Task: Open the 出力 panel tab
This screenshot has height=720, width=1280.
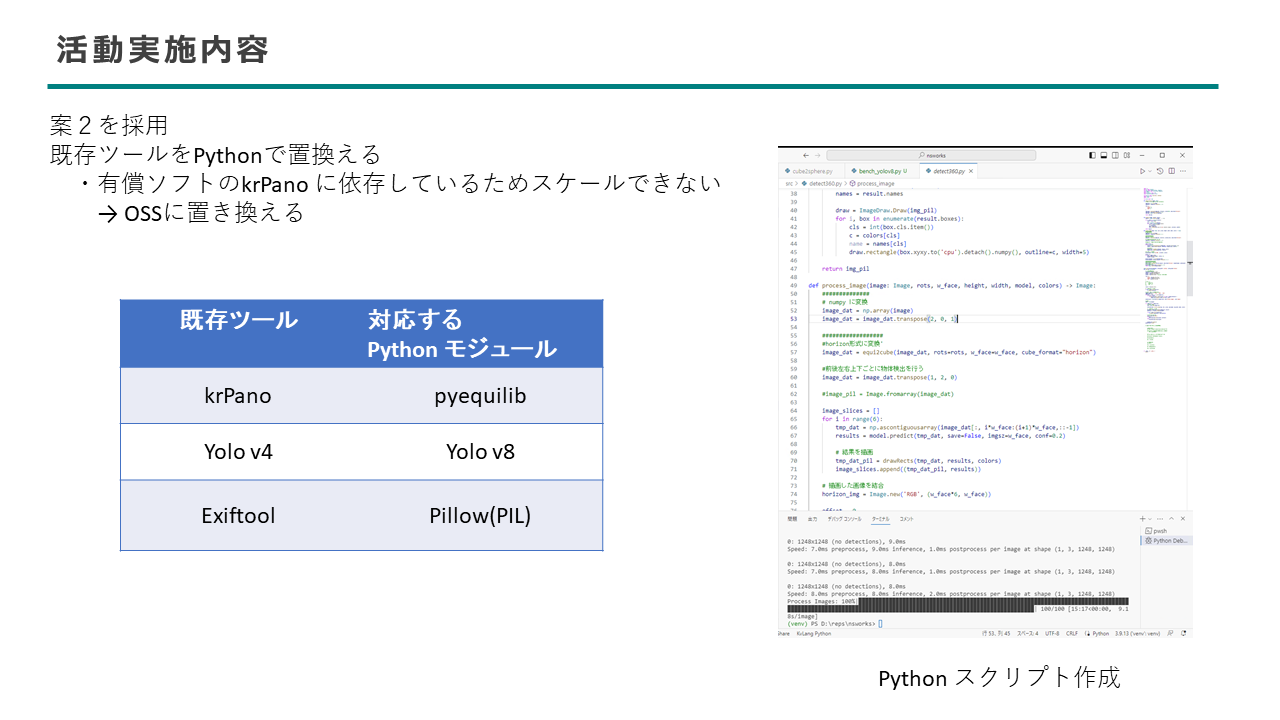Action: point(812,519)
